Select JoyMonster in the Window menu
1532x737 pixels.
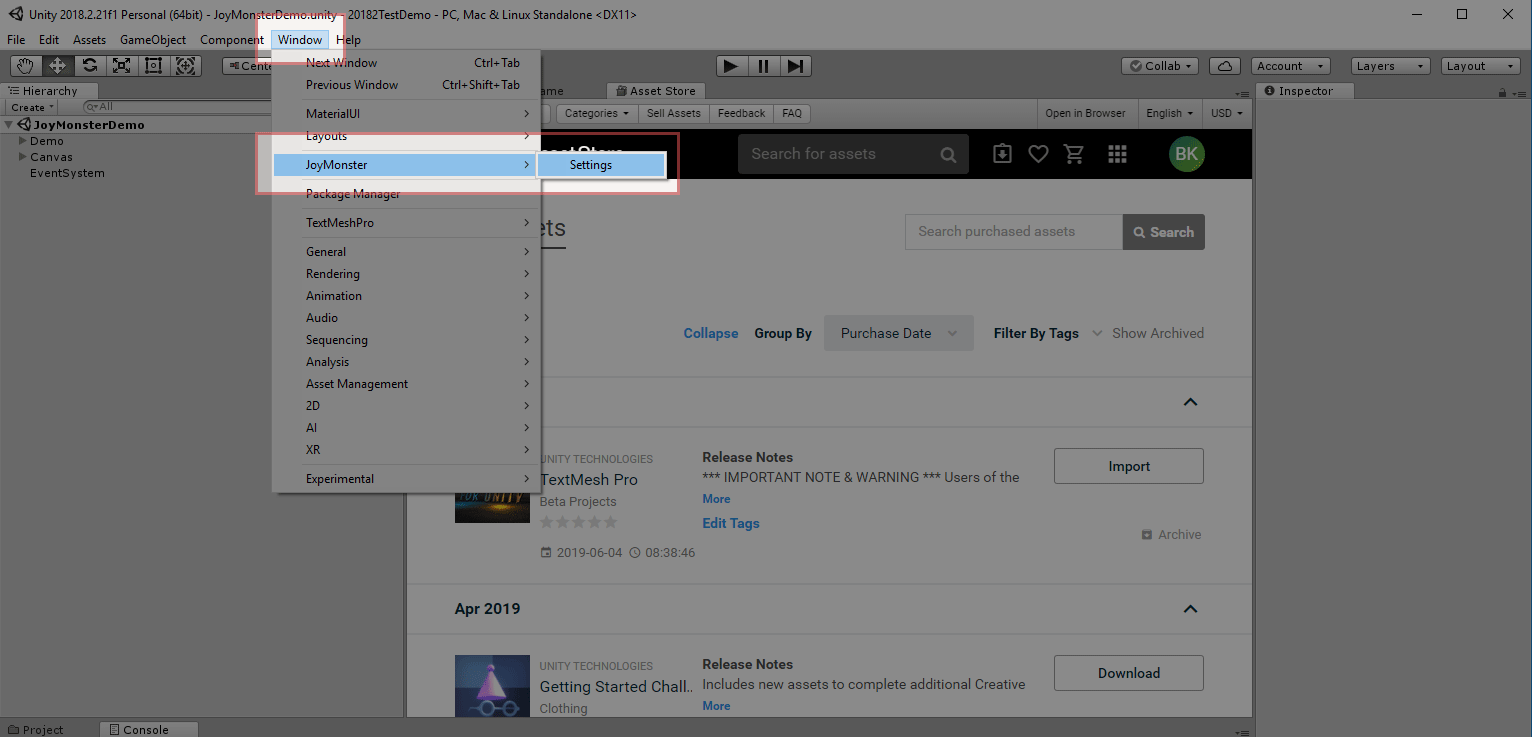click(406, 165)
